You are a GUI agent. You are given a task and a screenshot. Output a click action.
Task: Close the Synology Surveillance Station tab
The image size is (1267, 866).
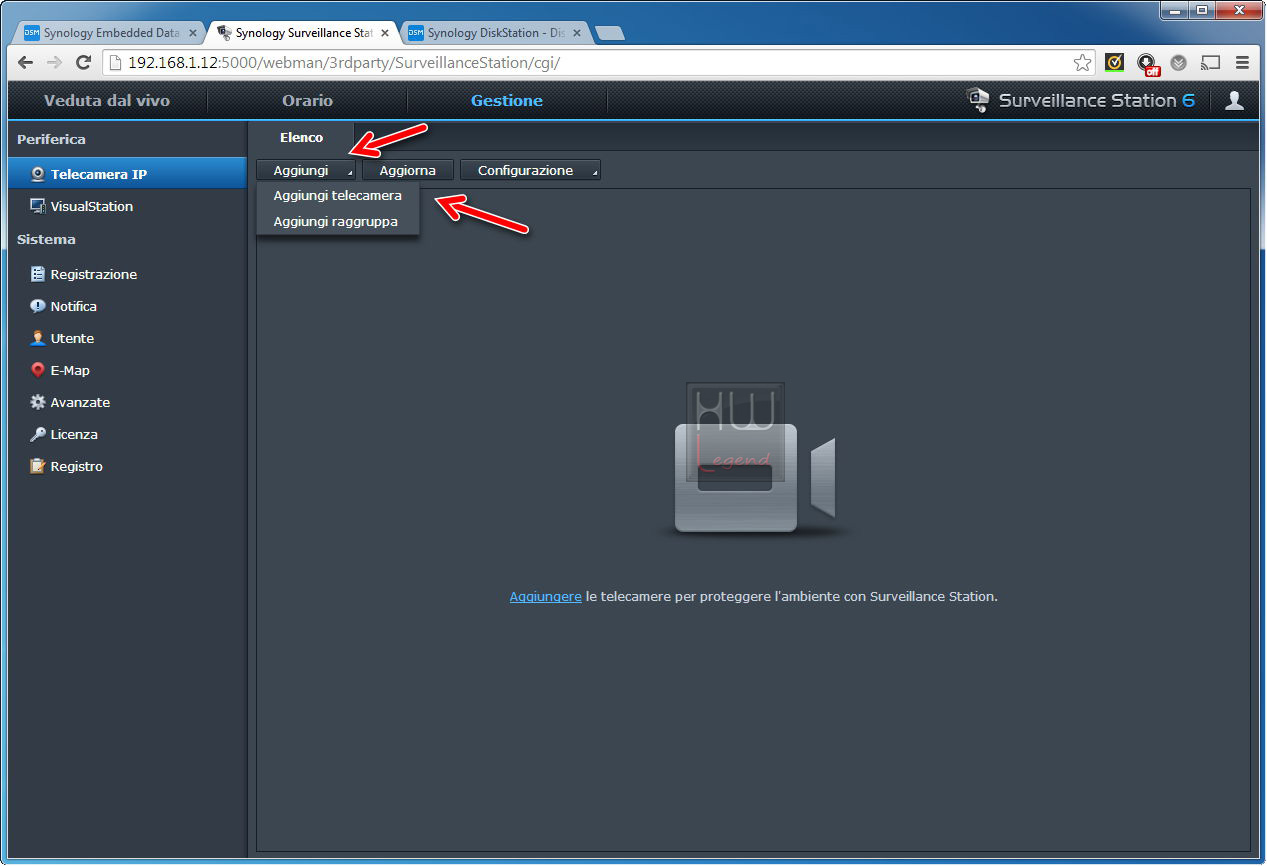pyautogui.click(x=385, y=33)
